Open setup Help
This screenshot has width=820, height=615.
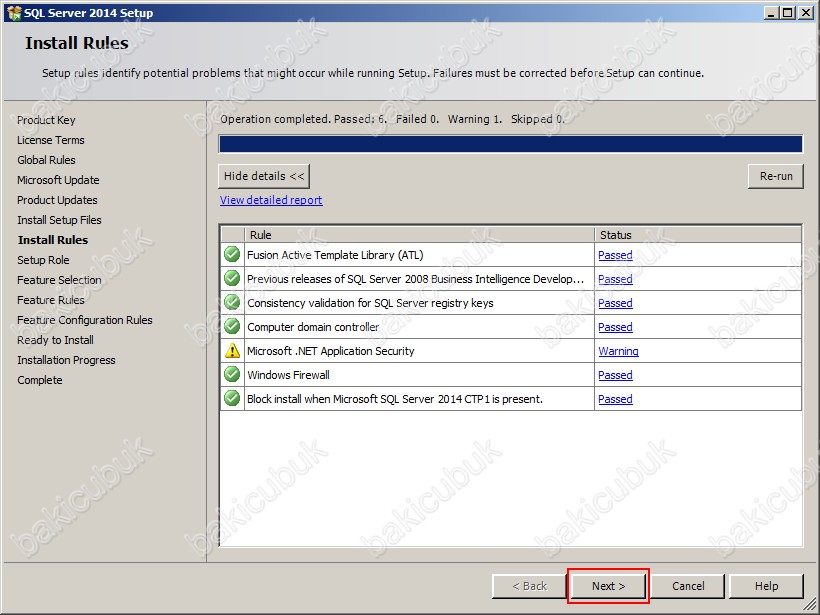tap(766, 586)
